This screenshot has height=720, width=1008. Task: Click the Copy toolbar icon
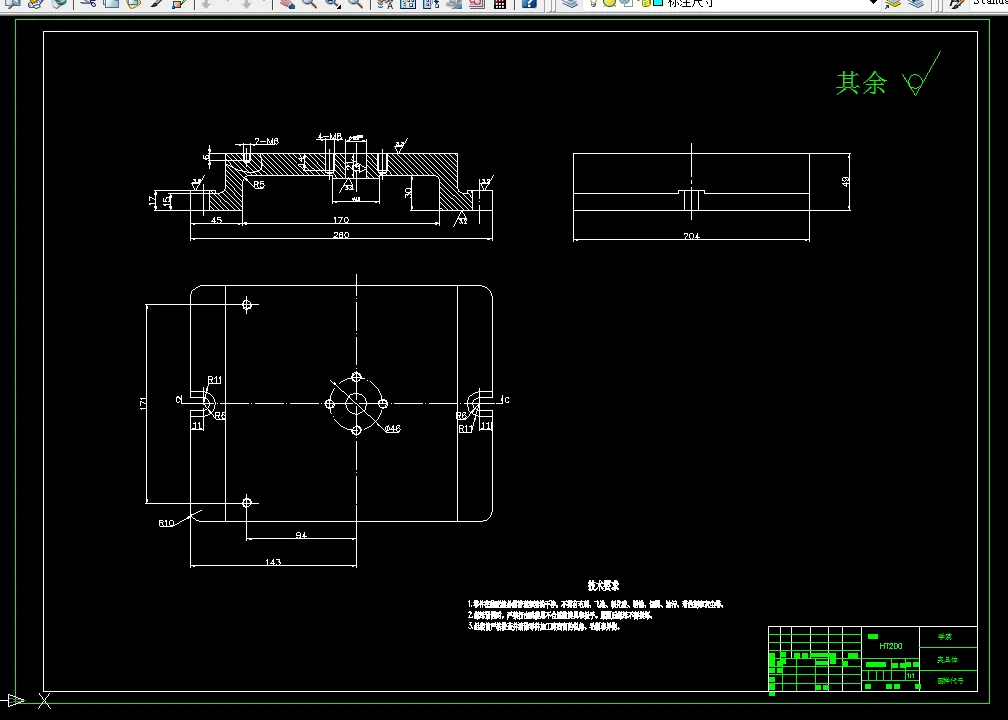[111, 3]
